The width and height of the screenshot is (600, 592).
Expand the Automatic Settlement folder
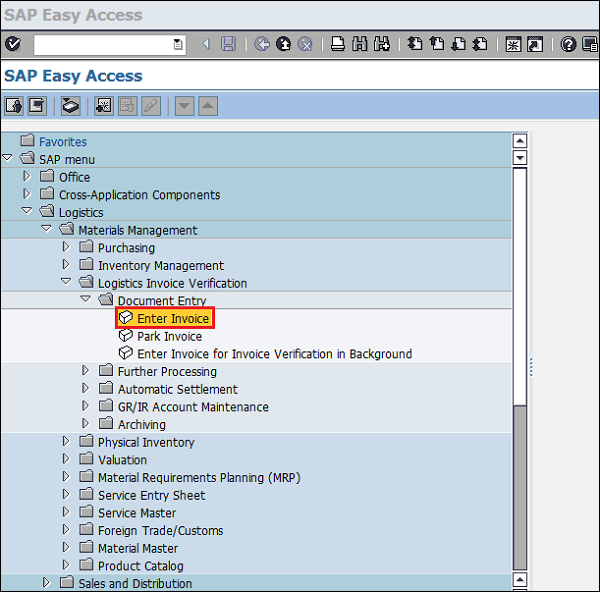point(85,388)
